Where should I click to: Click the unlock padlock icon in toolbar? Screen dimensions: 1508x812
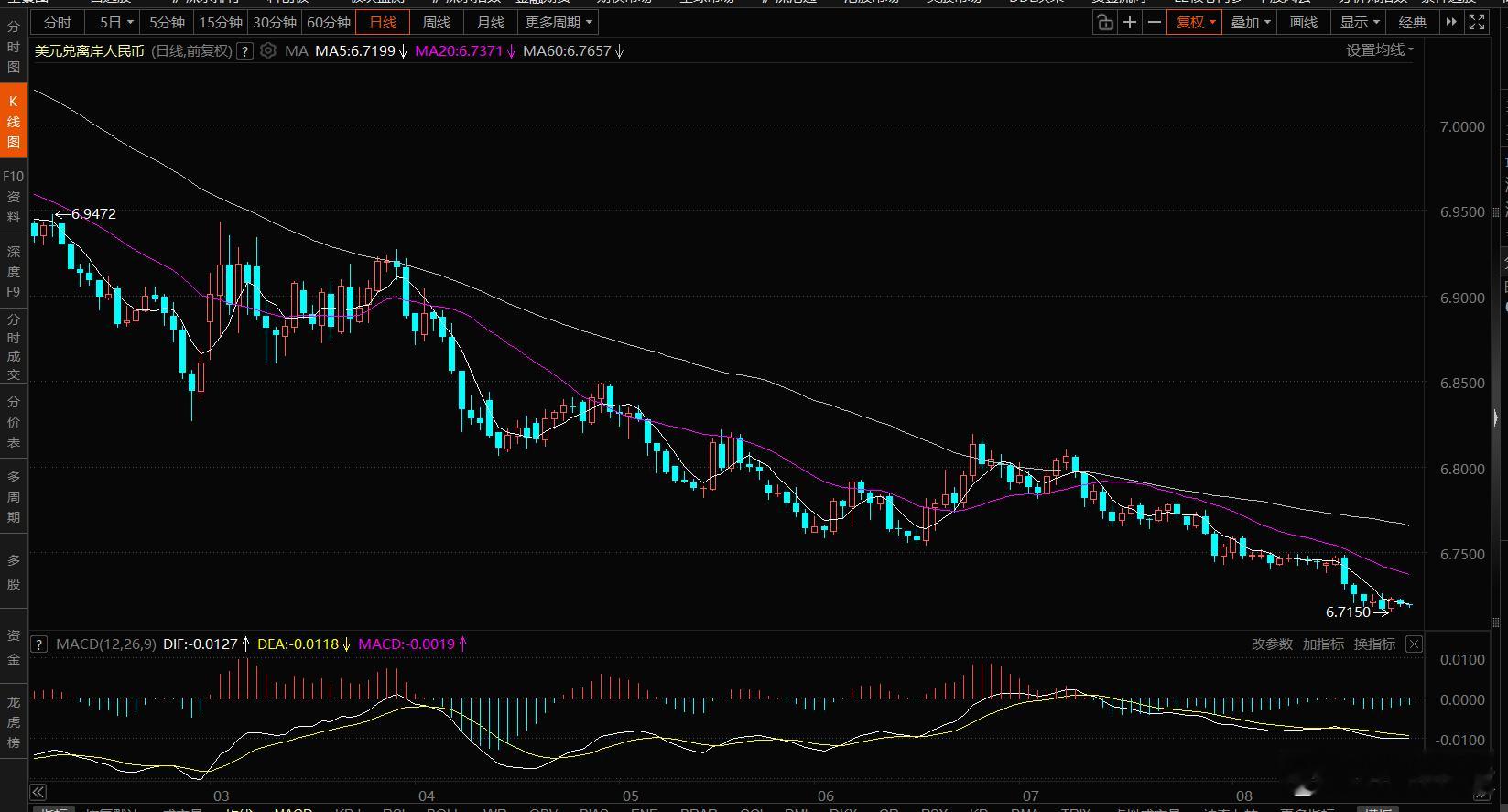coord(1105,22)
